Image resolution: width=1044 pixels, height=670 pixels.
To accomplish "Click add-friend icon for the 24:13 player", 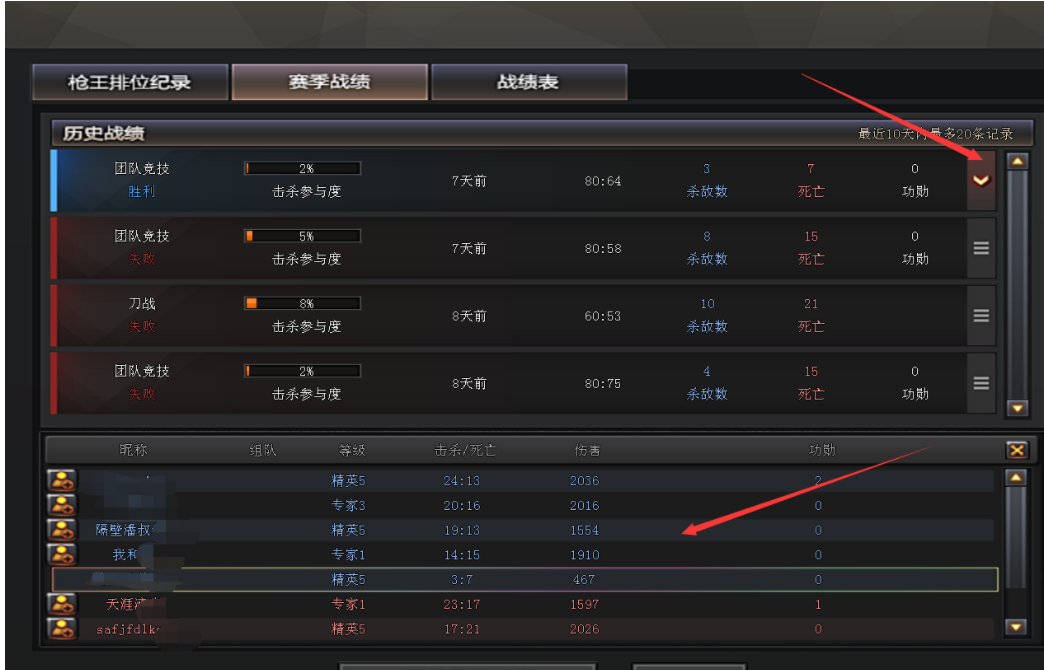I will [x=62, y=480].
